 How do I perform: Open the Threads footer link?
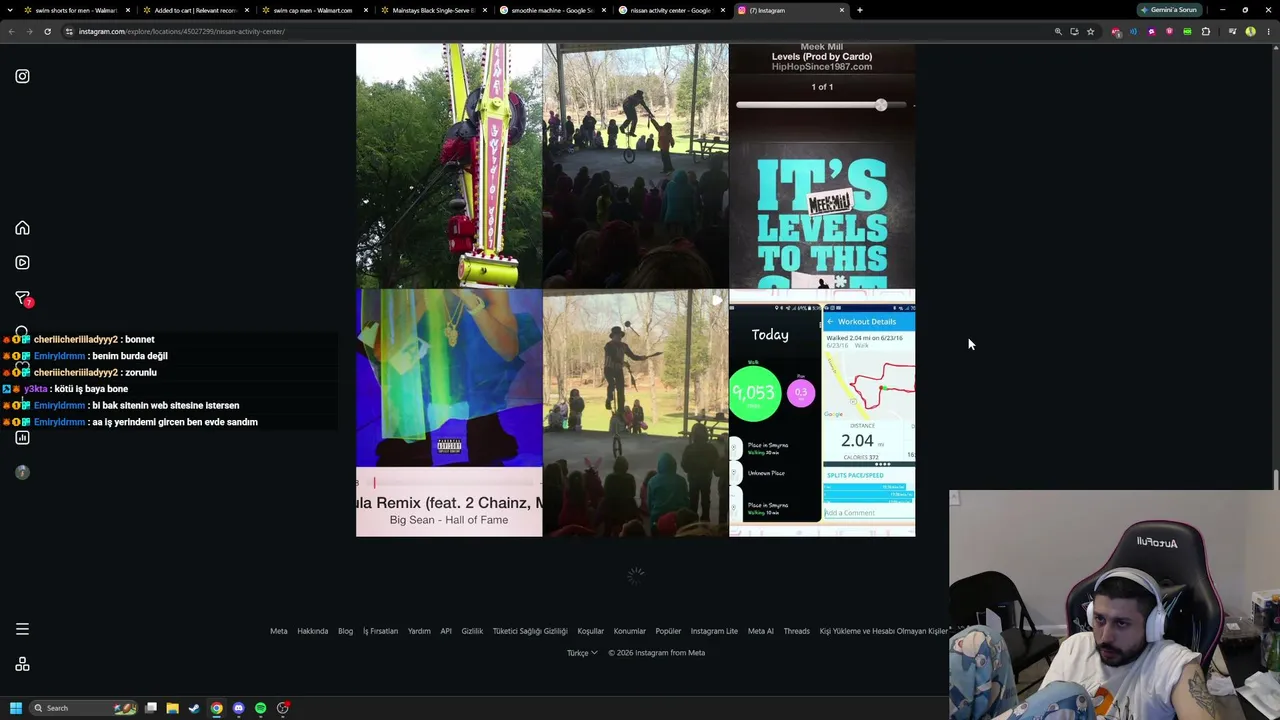[796, 631]
